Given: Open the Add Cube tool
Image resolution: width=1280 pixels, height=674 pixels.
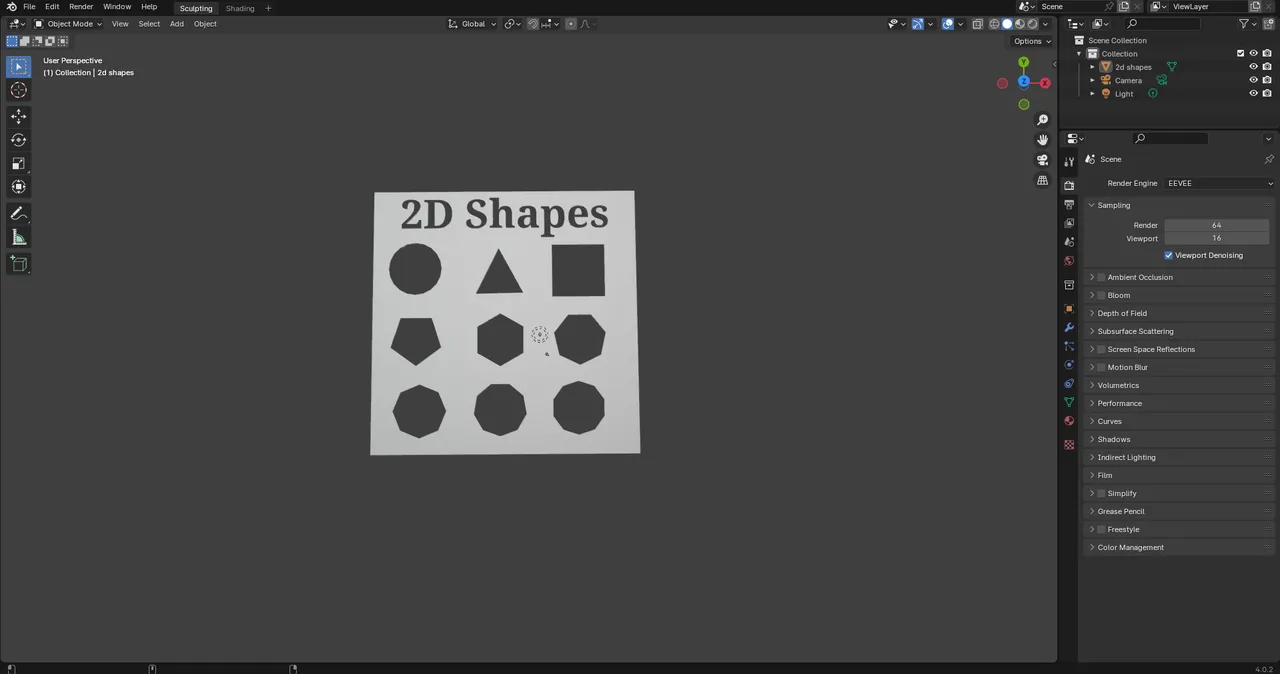Looking at the screenshot, I should [18, 263].
